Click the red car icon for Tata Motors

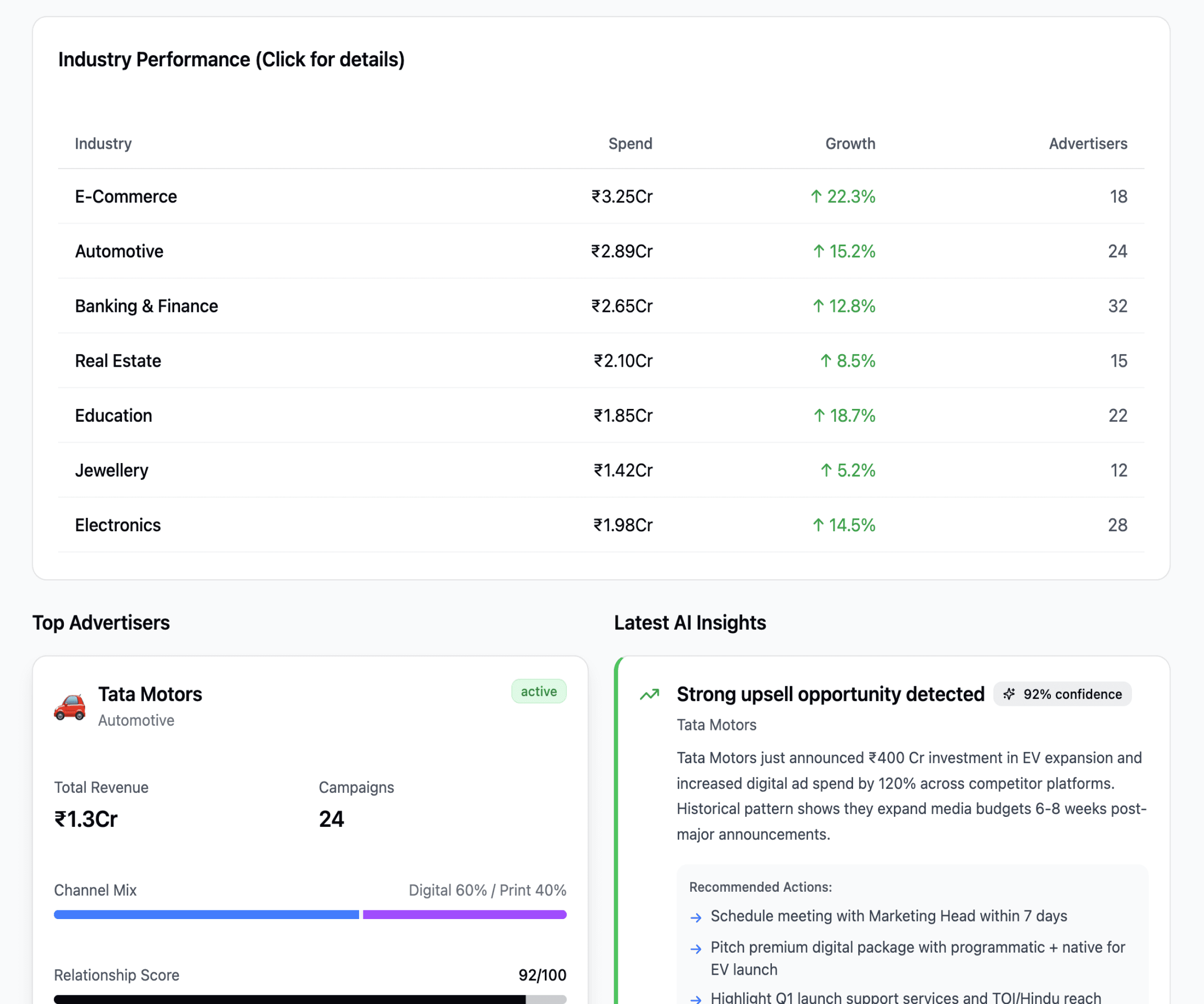click(70, 705)
